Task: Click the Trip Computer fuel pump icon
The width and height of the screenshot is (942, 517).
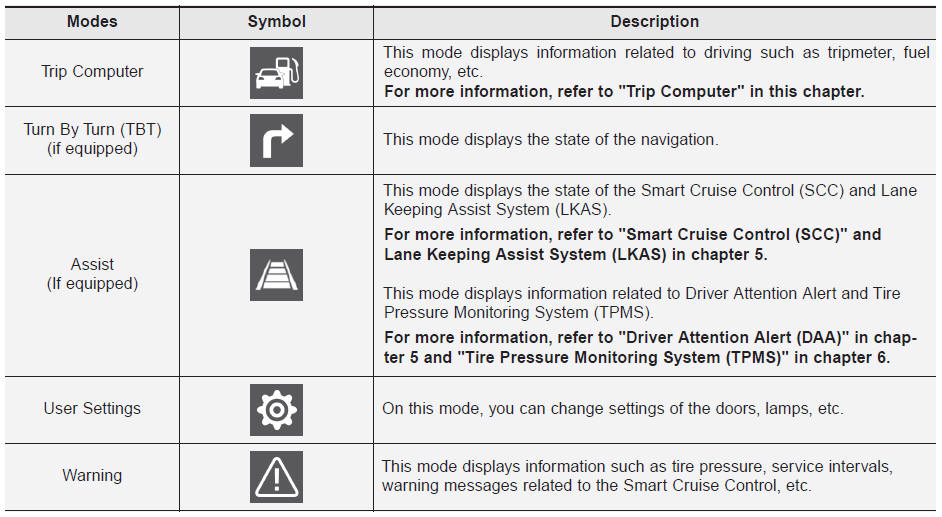Action: 276,73
